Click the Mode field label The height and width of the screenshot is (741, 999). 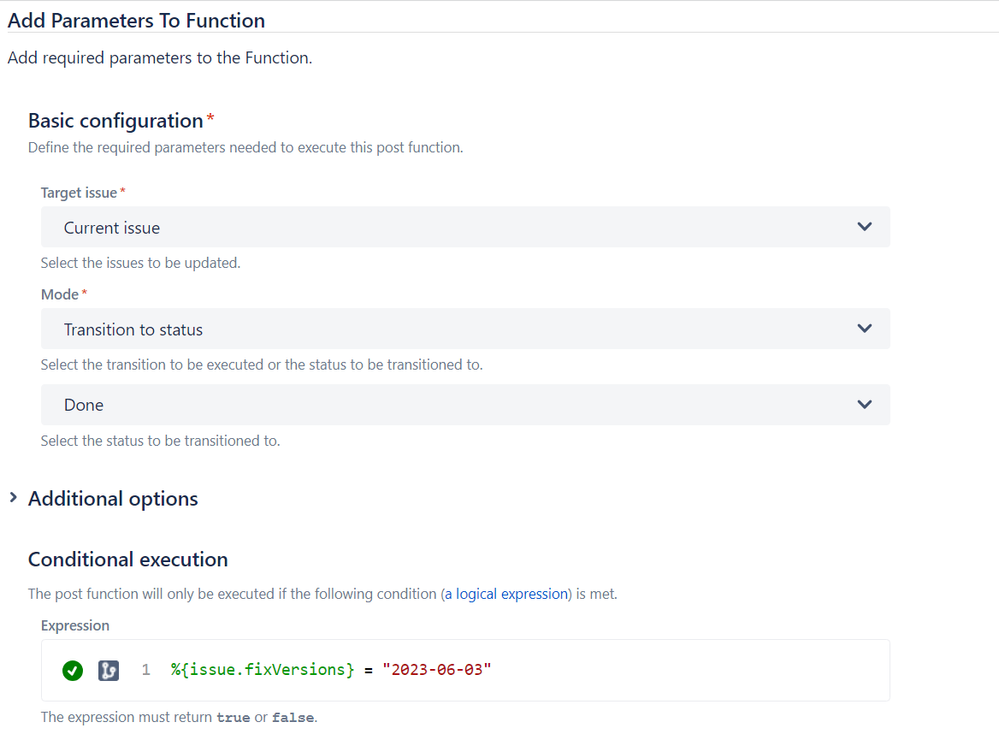[59, 294]
